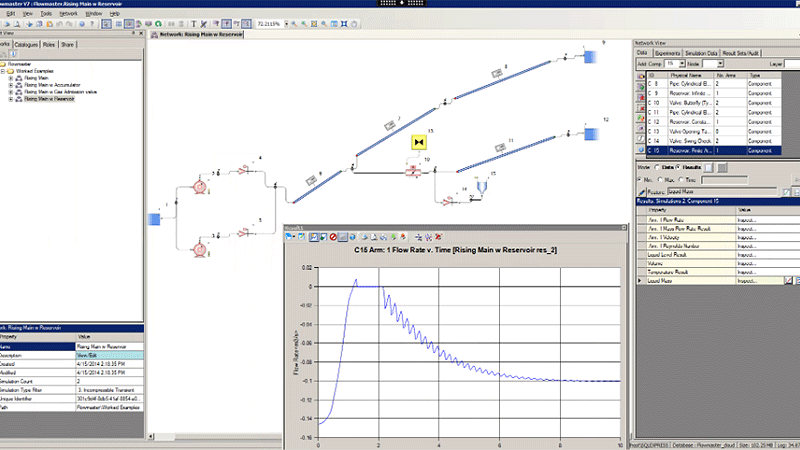
Task: Click the zoom to fit toolbar icon
Action: (344, 24)
